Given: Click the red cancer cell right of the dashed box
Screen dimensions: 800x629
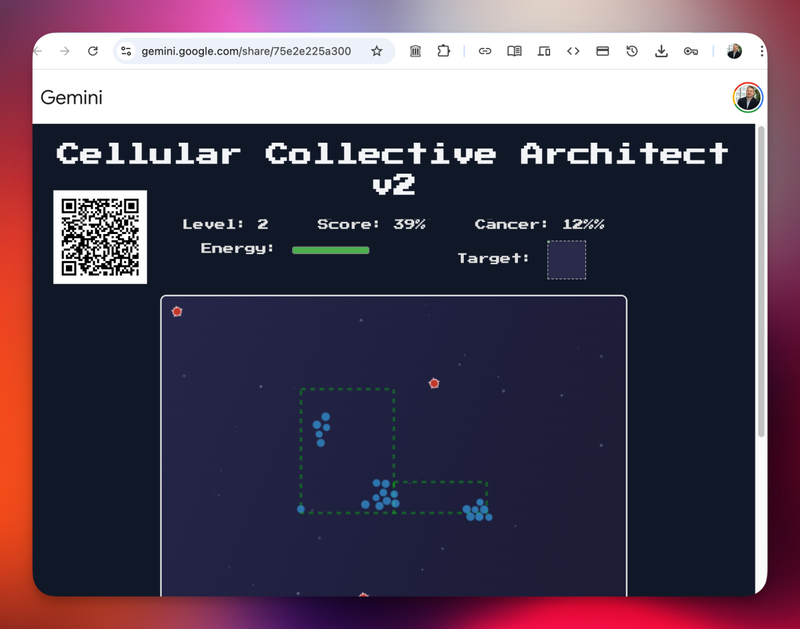Looking at the screenshot, I should point(434,383).
